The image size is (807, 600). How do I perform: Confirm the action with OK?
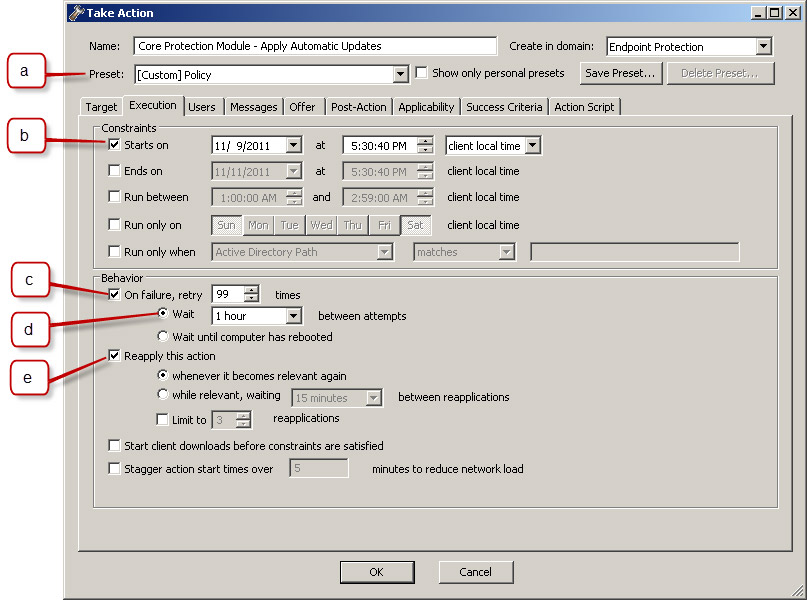(377, 571)
